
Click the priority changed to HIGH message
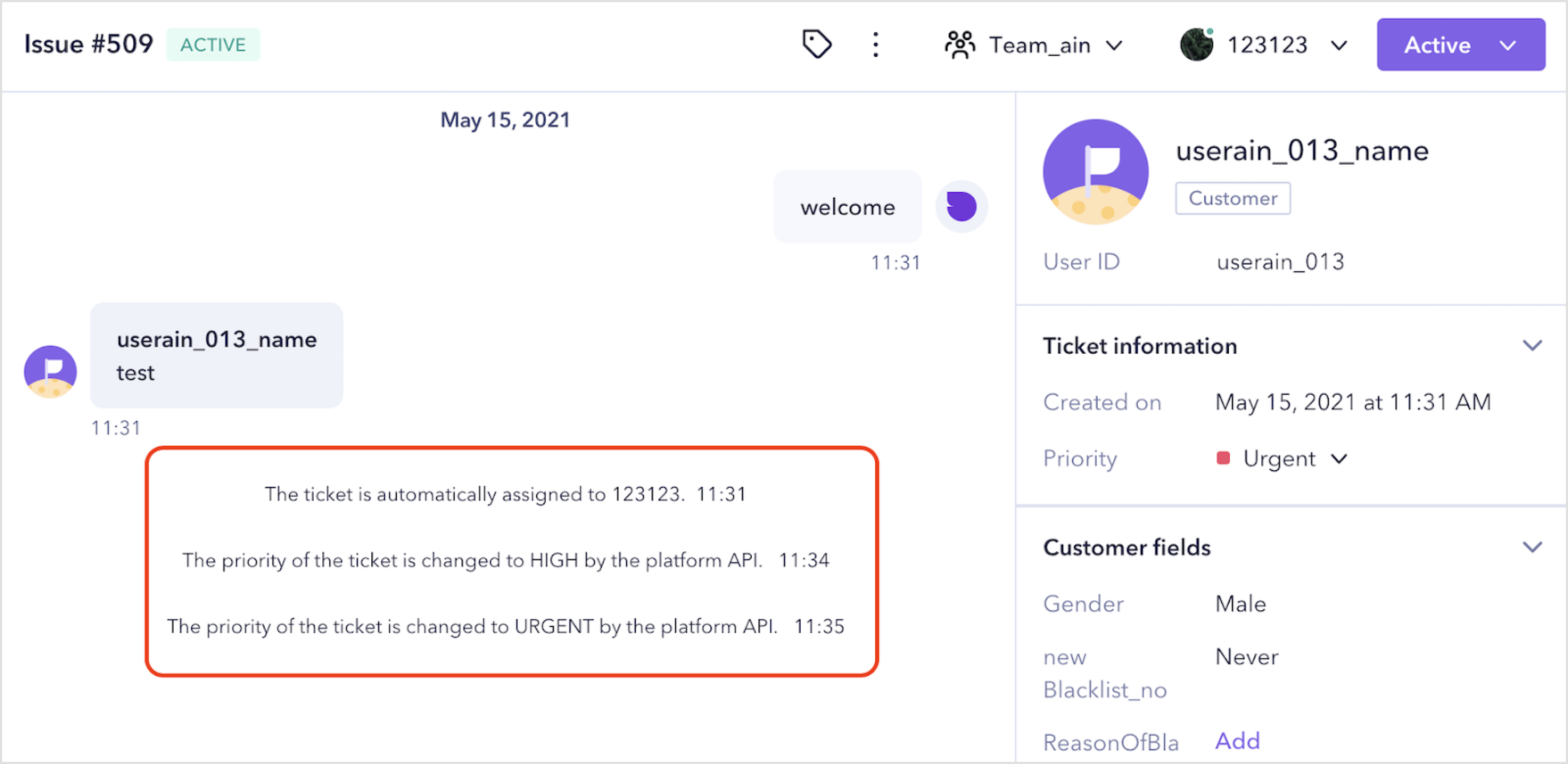505,560
